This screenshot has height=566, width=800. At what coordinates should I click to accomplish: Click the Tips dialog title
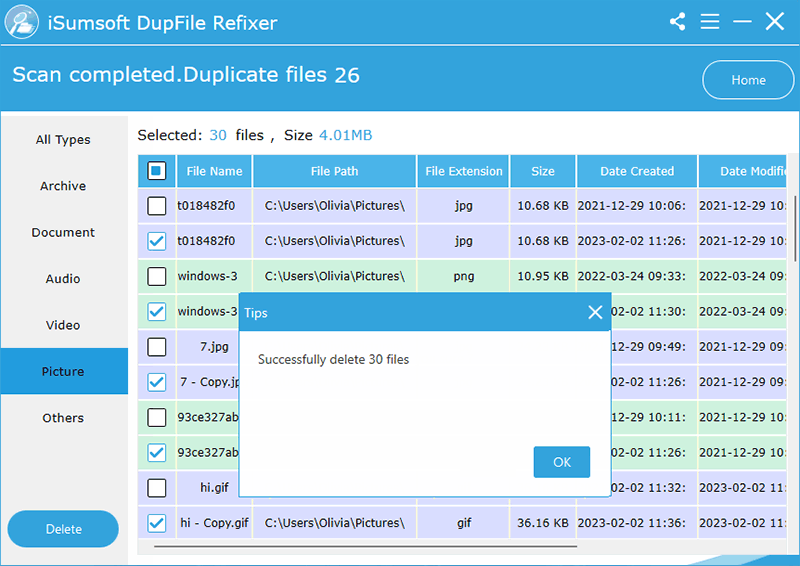256,313
